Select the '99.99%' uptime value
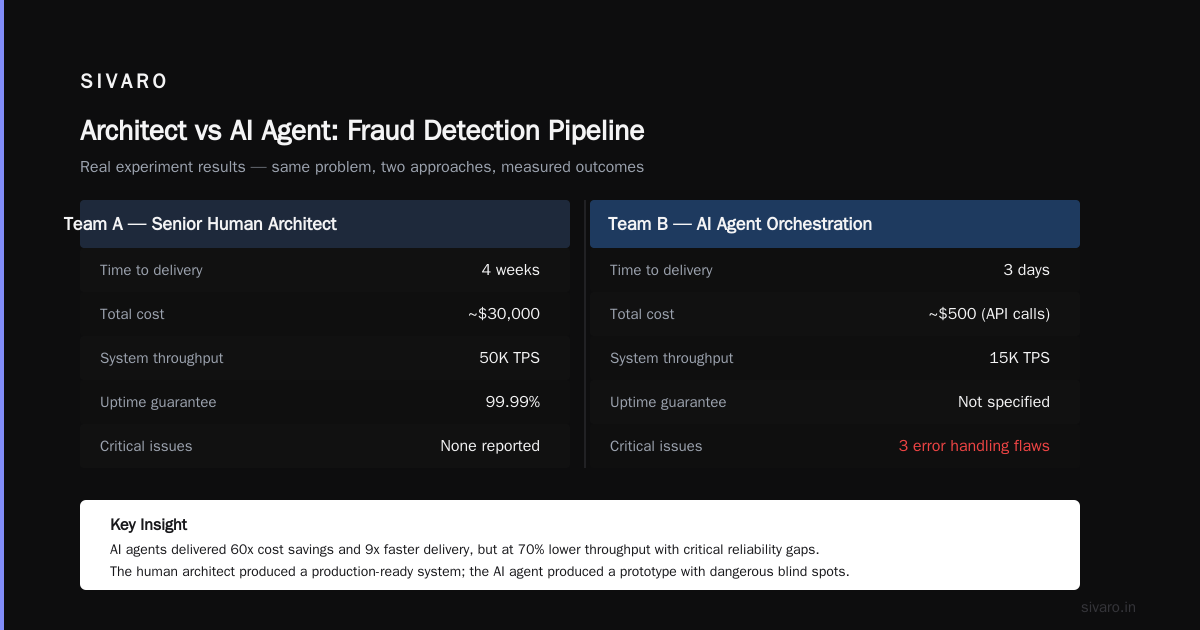The height and width of the screenshot is (630, 1200). tap(512, 402)
